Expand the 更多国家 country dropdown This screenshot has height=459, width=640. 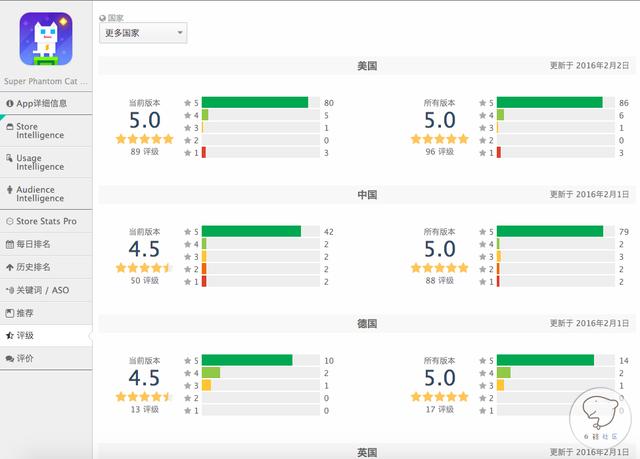[143, 34]
